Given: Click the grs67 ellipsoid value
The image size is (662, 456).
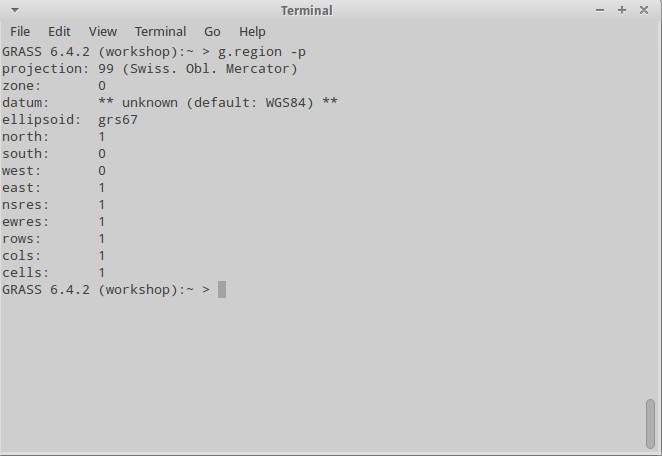Looking at the screenshot, I should click(118, 120).
